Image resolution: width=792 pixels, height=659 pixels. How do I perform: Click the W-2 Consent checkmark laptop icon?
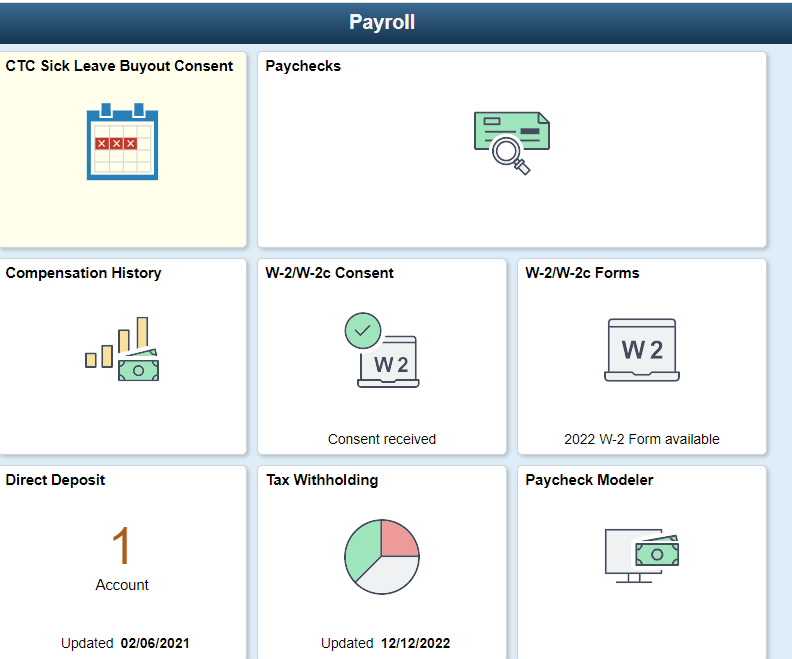point(381,350)
